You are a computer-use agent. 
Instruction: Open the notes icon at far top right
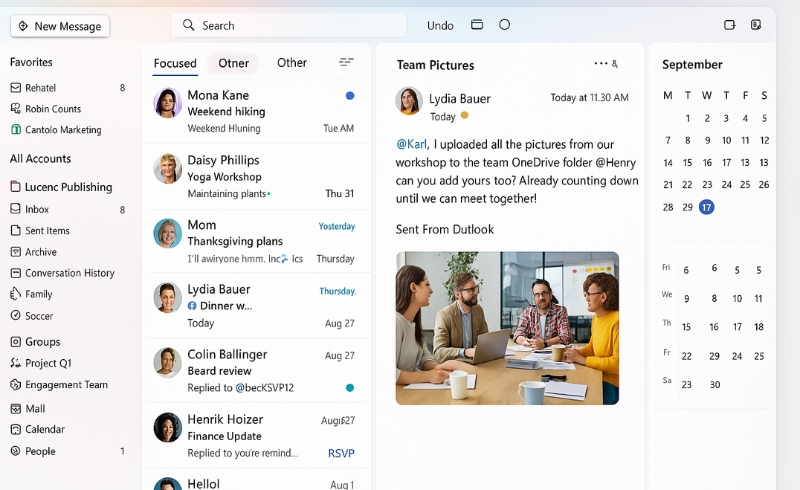(x=756, y=24)
